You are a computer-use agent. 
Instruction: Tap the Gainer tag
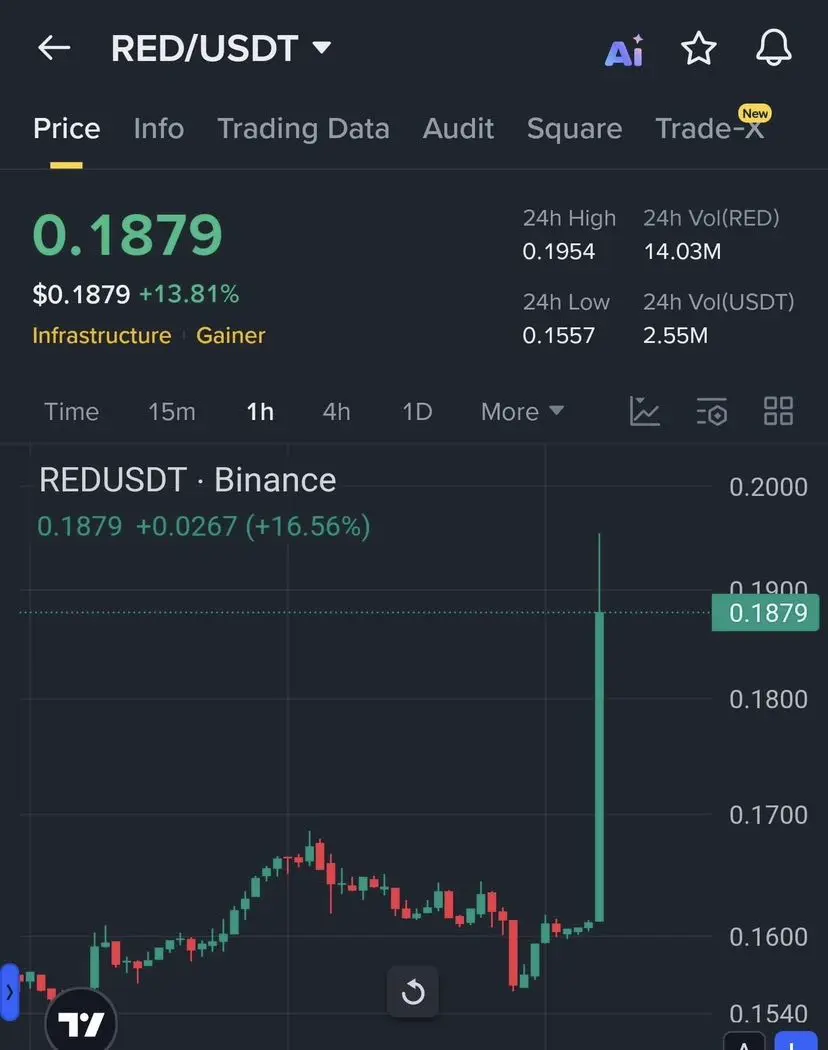click(x=230, y=335)
